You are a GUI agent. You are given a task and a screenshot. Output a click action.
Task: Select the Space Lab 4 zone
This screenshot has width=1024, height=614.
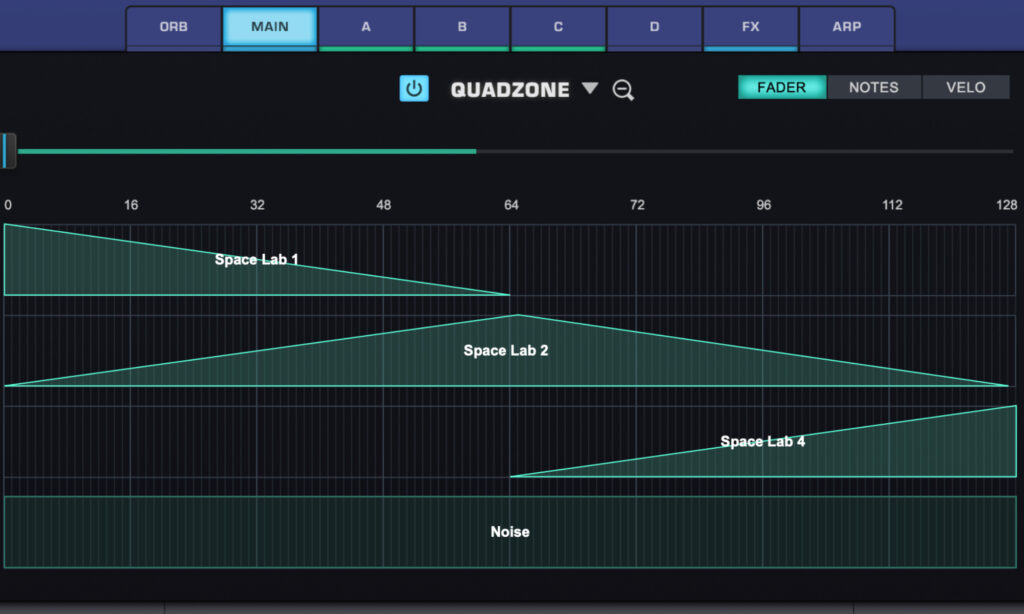[x=763, y=442]
